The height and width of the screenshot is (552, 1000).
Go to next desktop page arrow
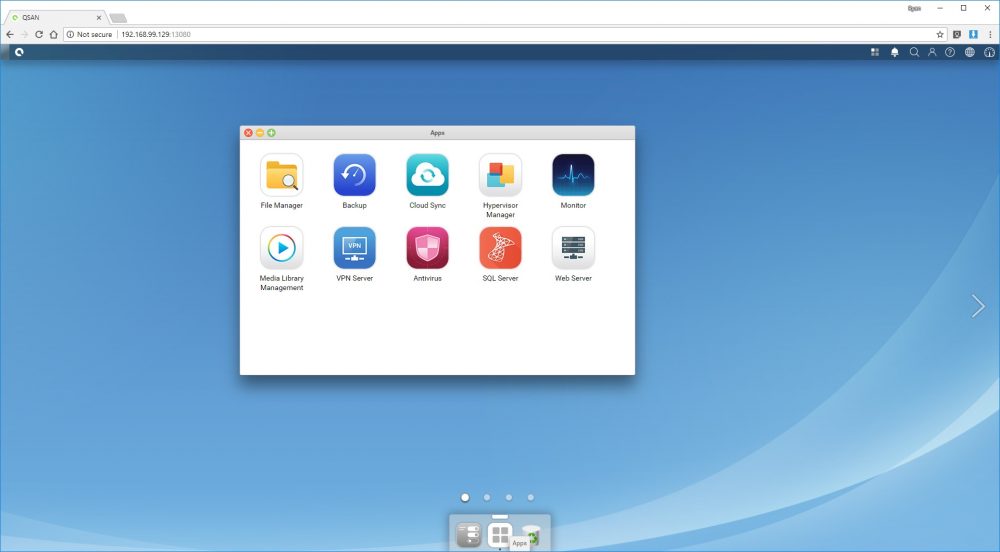[x=978, y=306]
